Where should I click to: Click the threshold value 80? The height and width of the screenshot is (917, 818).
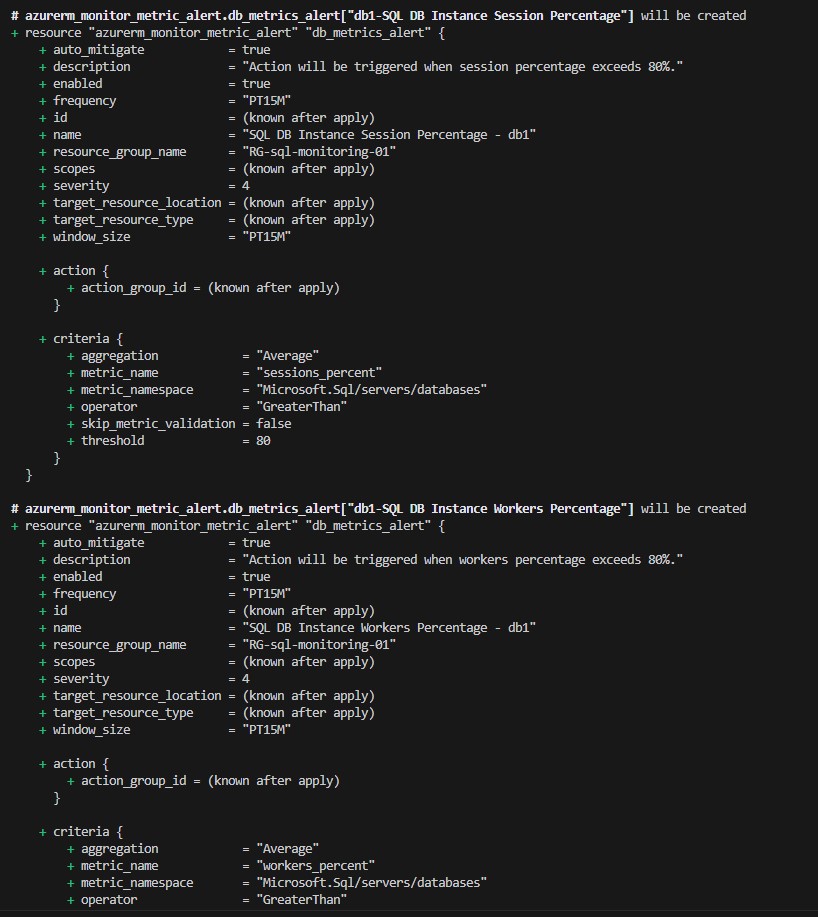[x=263, y=440]
